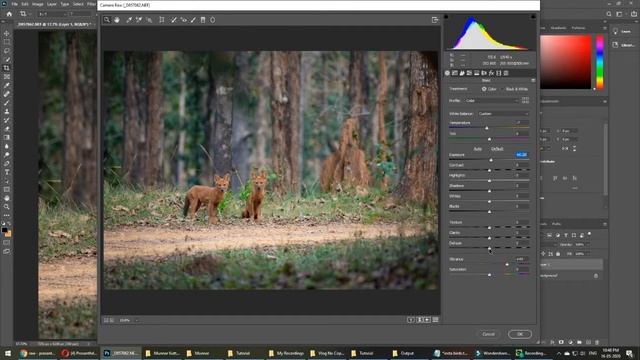Click the Contrast value input field
640x360 pixels.
(x=522, y=165)
